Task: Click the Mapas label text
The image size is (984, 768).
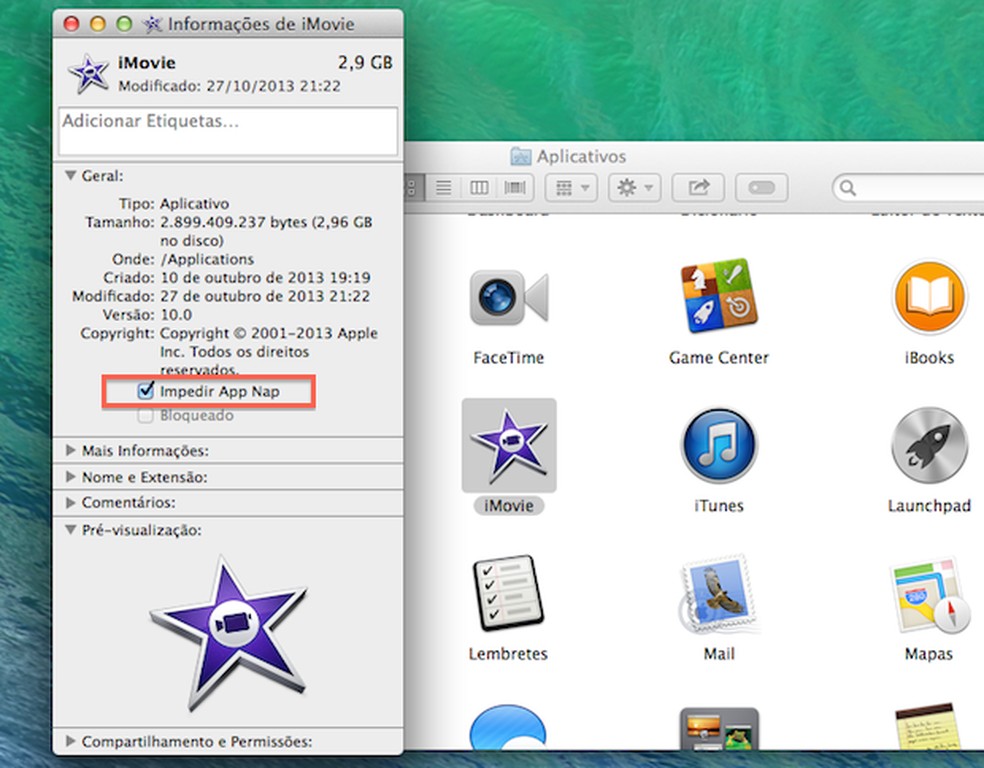Action: [929, 654]
